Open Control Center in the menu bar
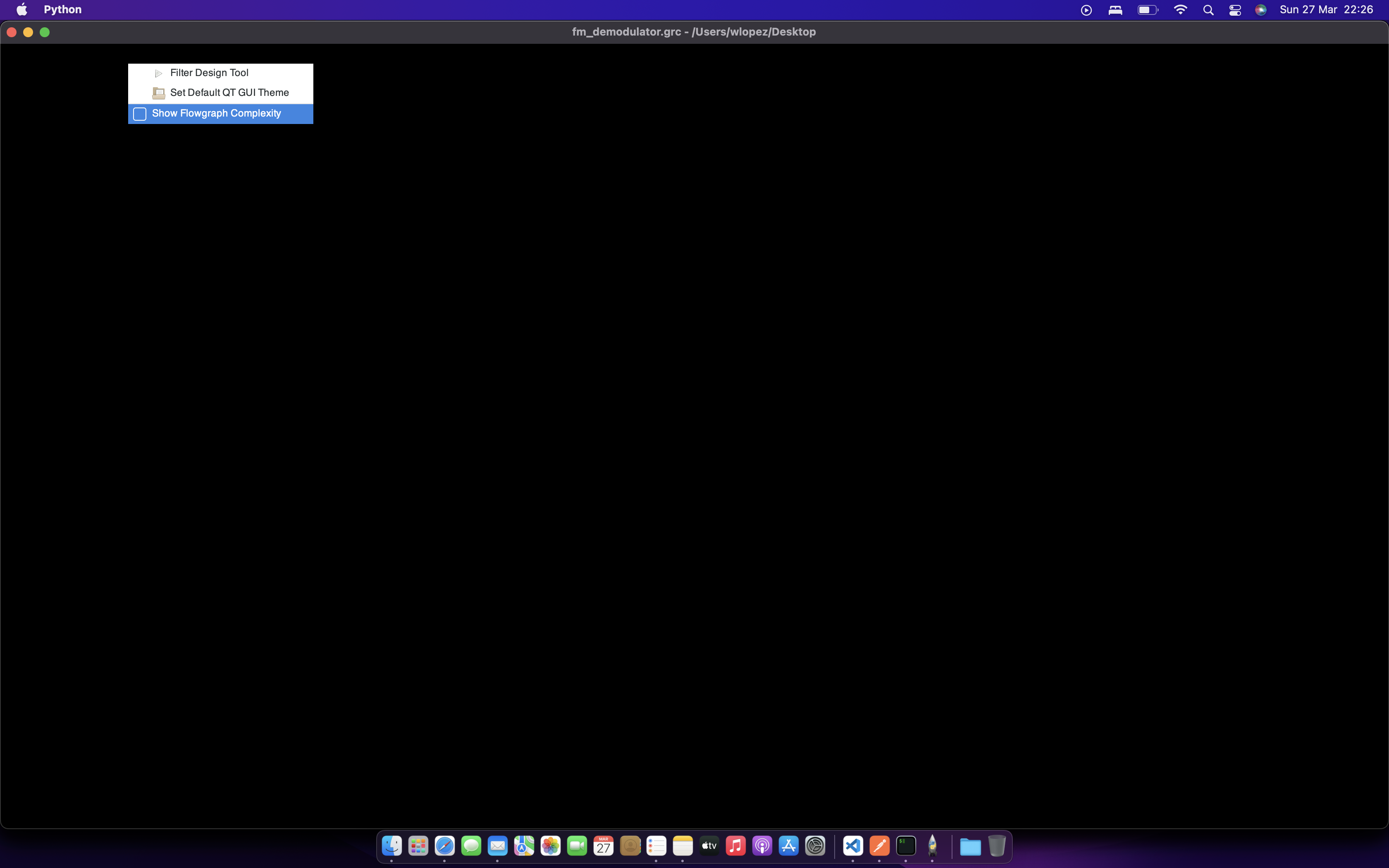Image resolution: width=1389 pixels, height=868 pixels. point(1235,10)
